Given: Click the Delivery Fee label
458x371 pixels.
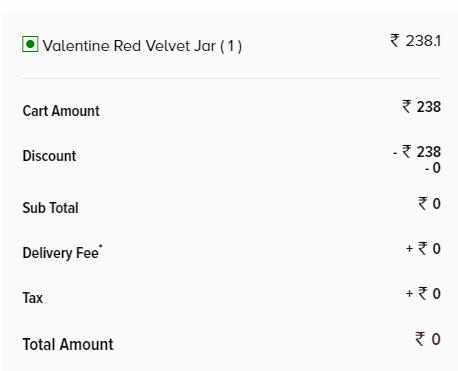Looking at the screenshot, I should [61, 253].
